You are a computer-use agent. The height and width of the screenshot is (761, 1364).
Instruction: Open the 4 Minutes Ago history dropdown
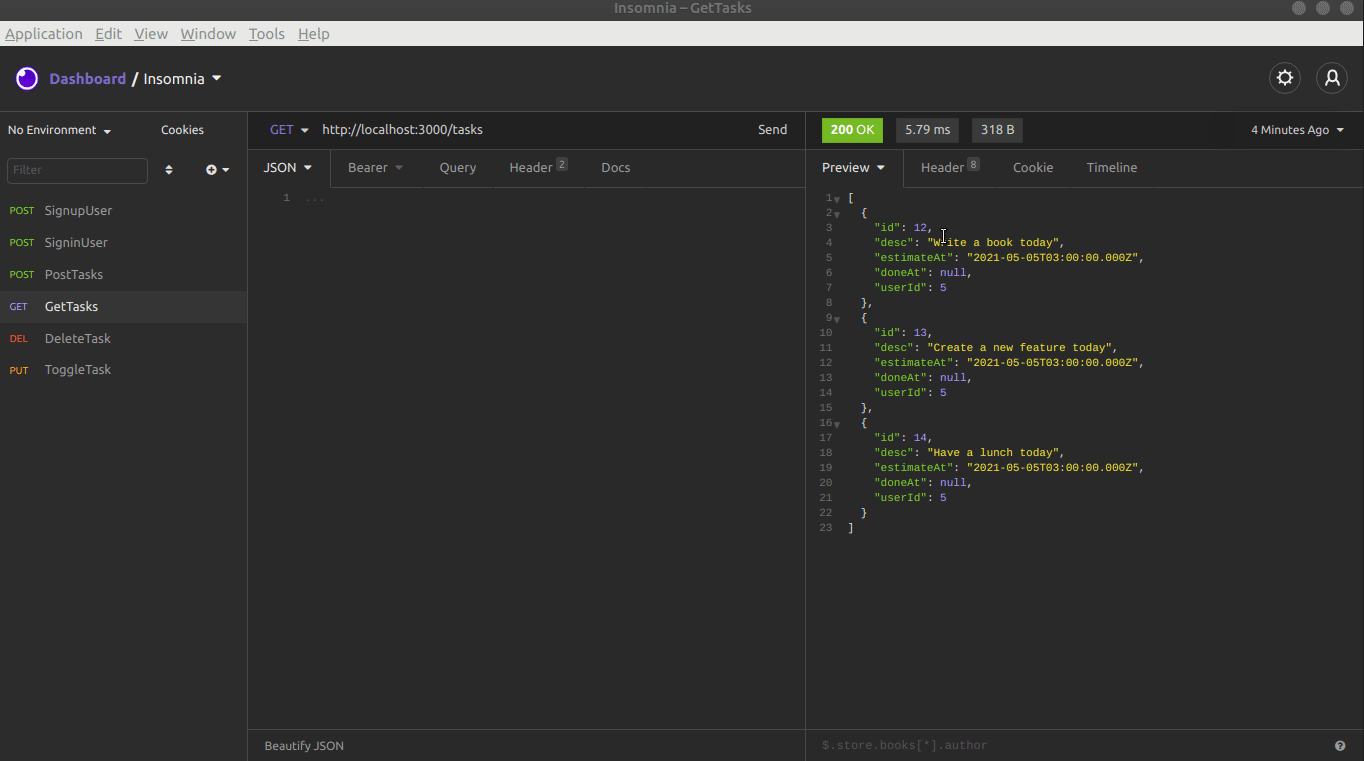[1294, 129]
